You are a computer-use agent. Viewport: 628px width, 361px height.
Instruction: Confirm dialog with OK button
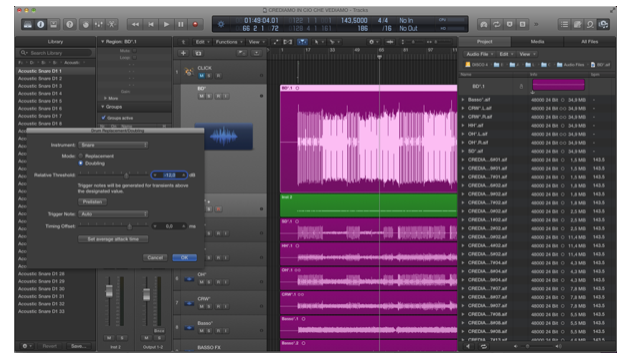185,257
